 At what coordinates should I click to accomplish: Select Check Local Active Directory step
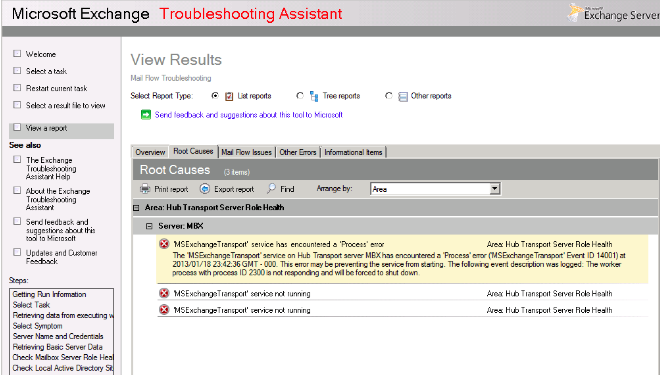point(63,368)
